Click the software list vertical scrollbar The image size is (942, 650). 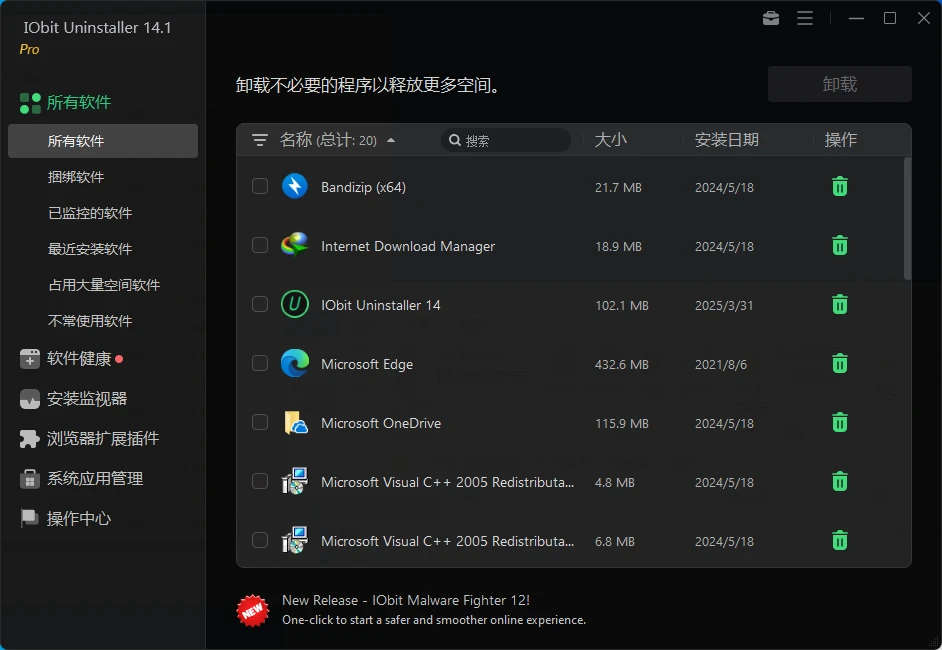(x=907, y=219)
